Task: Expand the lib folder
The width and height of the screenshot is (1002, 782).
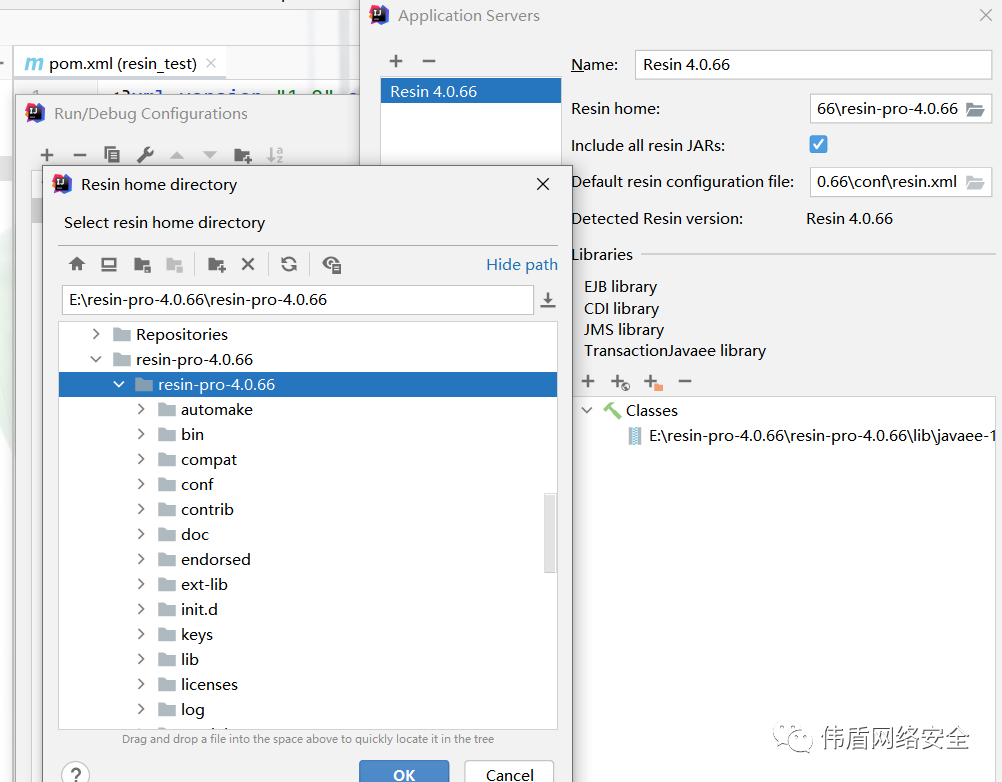Action: click(141, 659)
